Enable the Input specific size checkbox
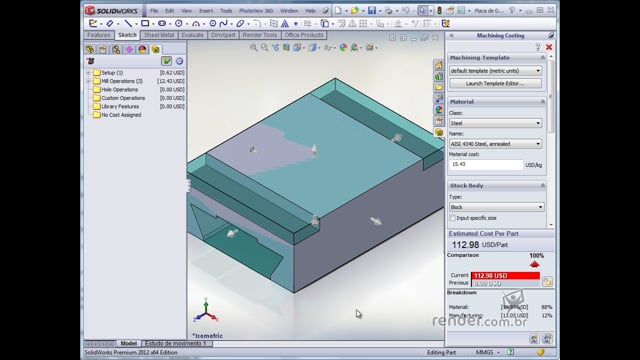640x360 pixels. 452,218
